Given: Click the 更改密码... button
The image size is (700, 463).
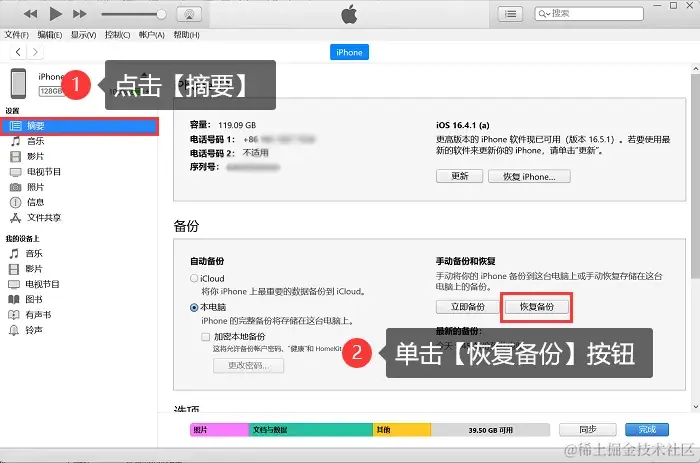Looking at the screenshot, I should click(x=248, y=365).
